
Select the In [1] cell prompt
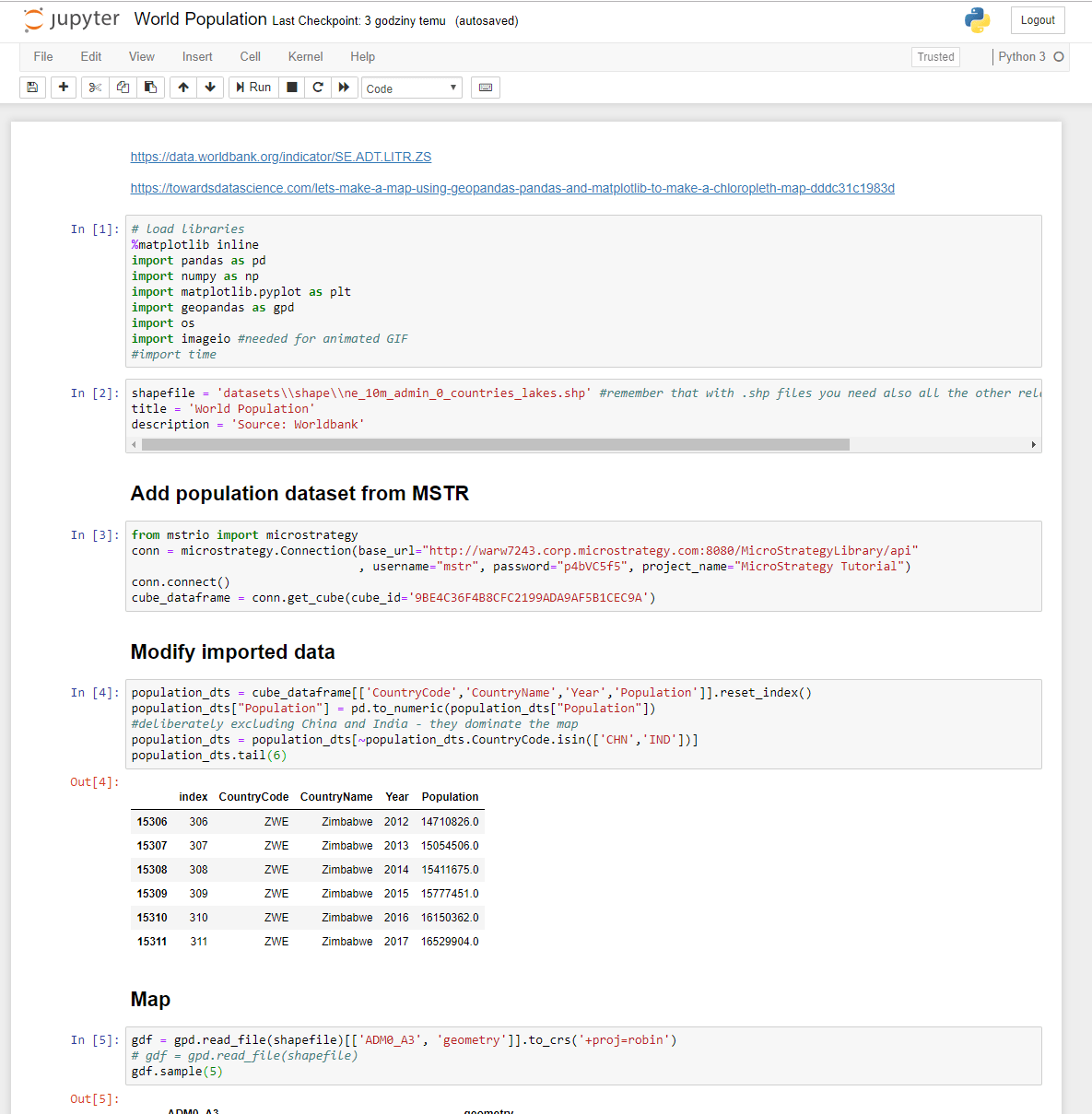pyautogui.click(x=95, y=229)
